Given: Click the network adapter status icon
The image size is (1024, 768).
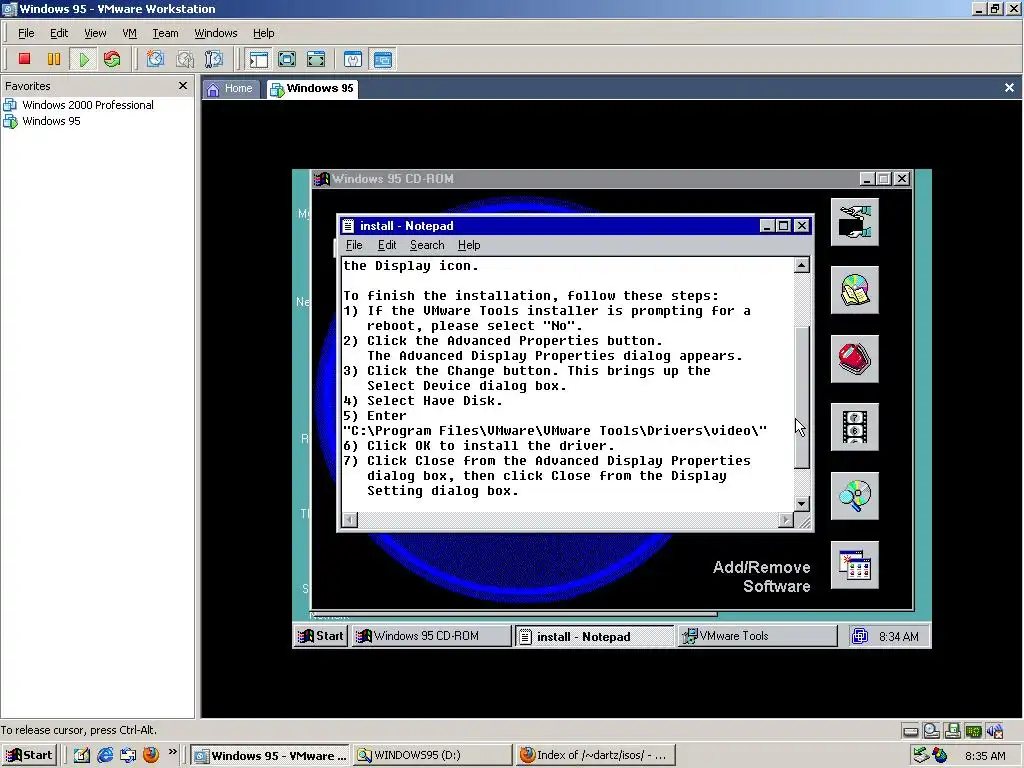Looking at the screenshot, I should tap(973, 731).
